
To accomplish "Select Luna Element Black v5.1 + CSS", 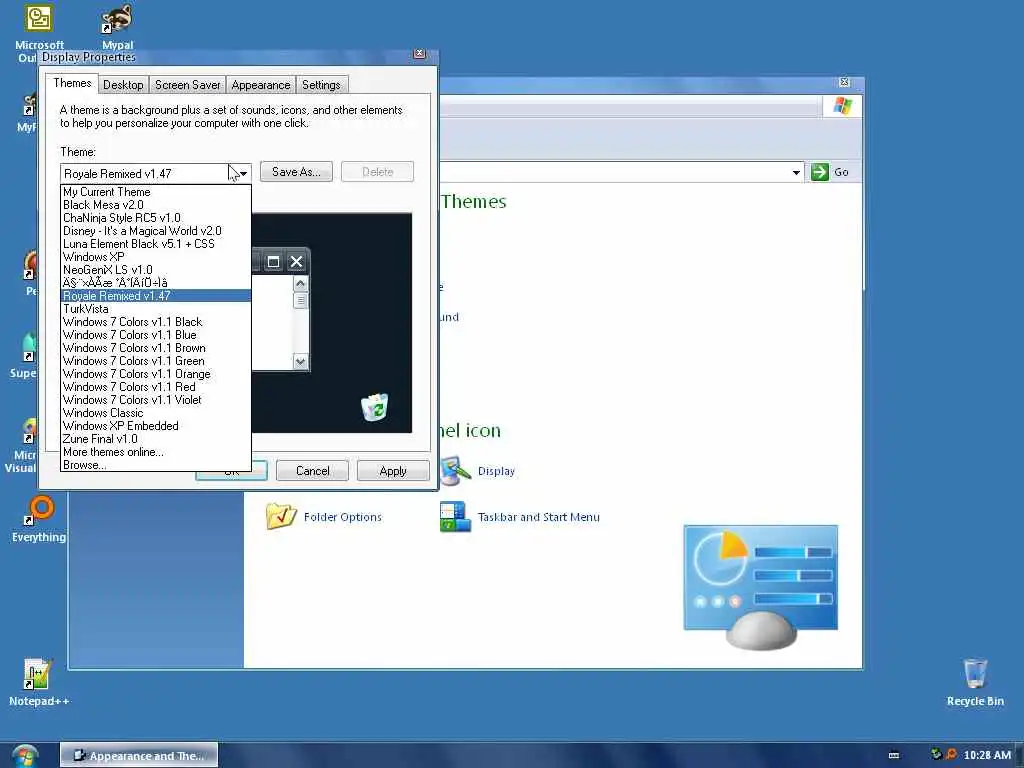I will tap(155, 244).
